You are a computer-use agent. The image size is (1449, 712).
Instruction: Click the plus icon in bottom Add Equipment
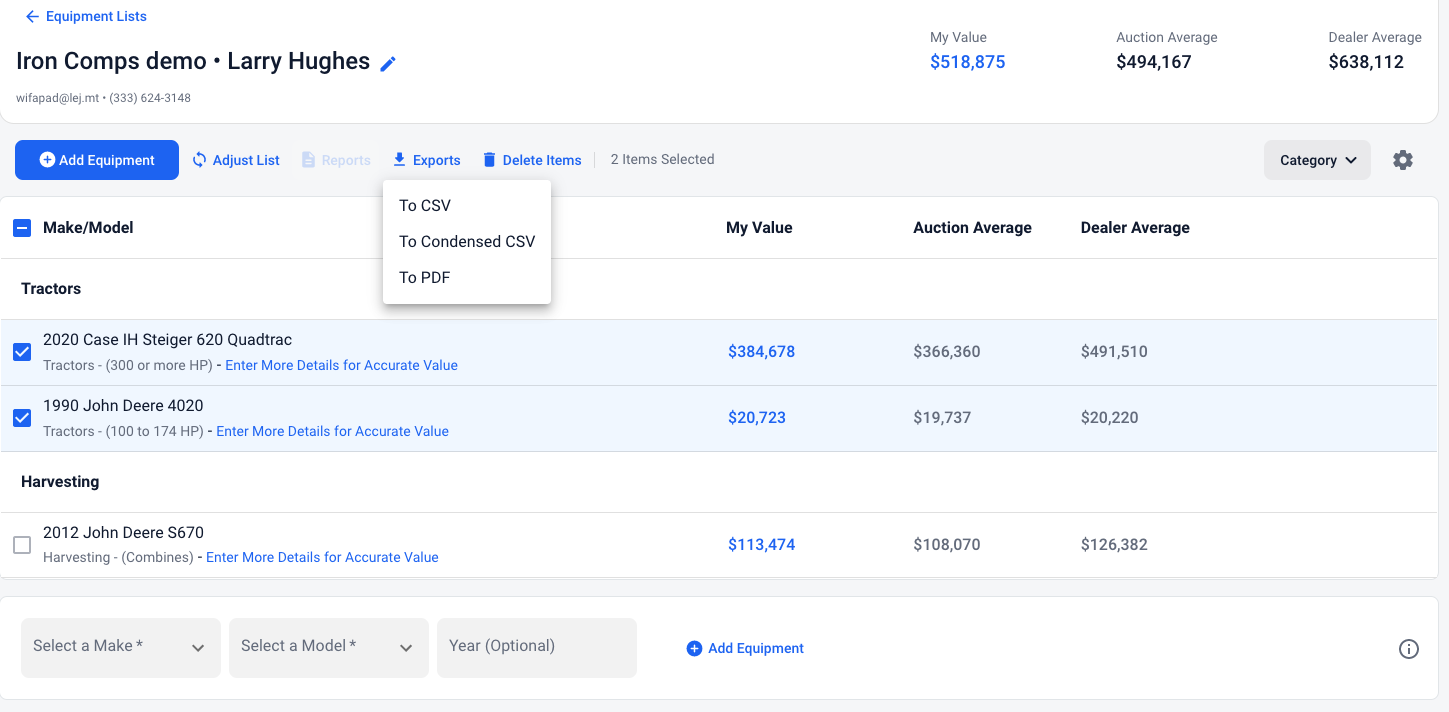click(694, 649)
